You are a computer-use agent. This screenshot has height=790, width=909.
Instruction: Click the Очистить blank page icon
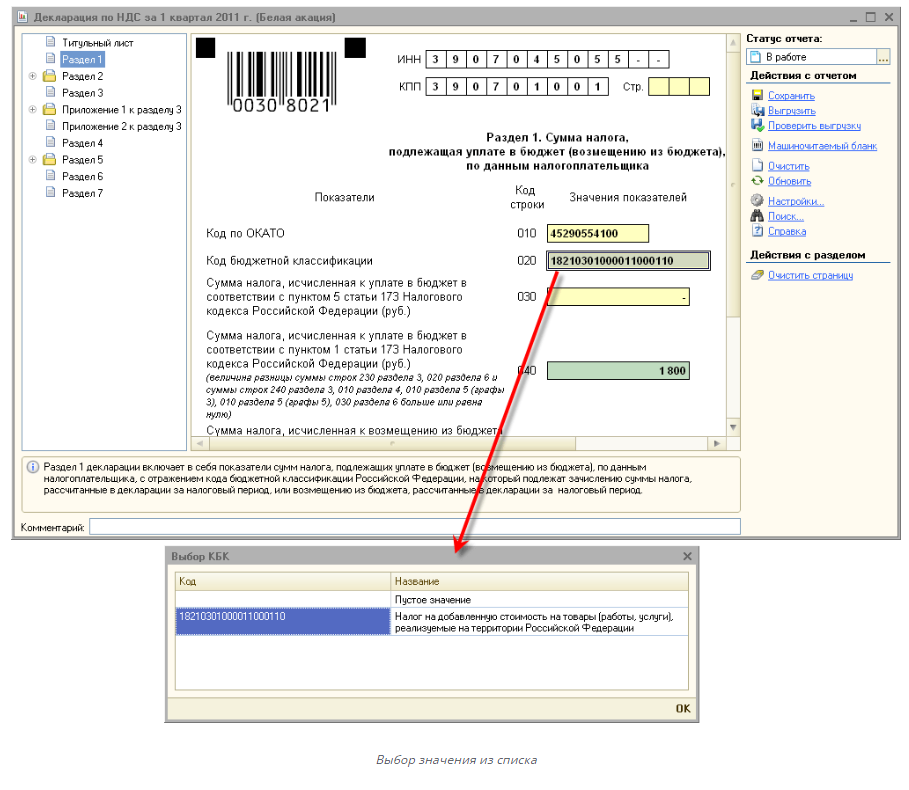[x=757, y=166]
